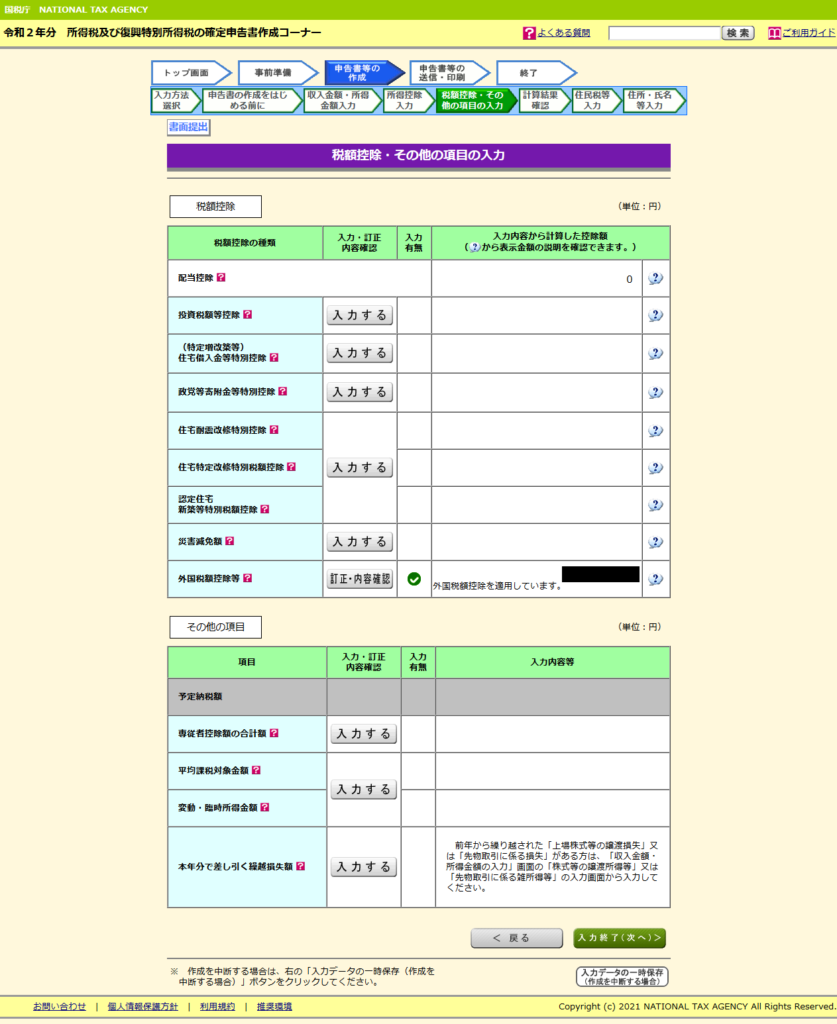Open 訂正・内容確認 for 外国税額控除等
The image size is (837, 1024).
point(360,579)
